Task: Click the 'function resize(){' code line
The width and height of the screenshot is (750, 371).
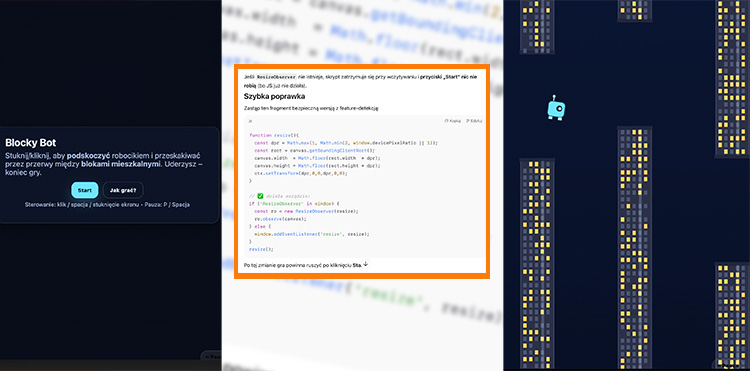Action: (x=274, y=135)
